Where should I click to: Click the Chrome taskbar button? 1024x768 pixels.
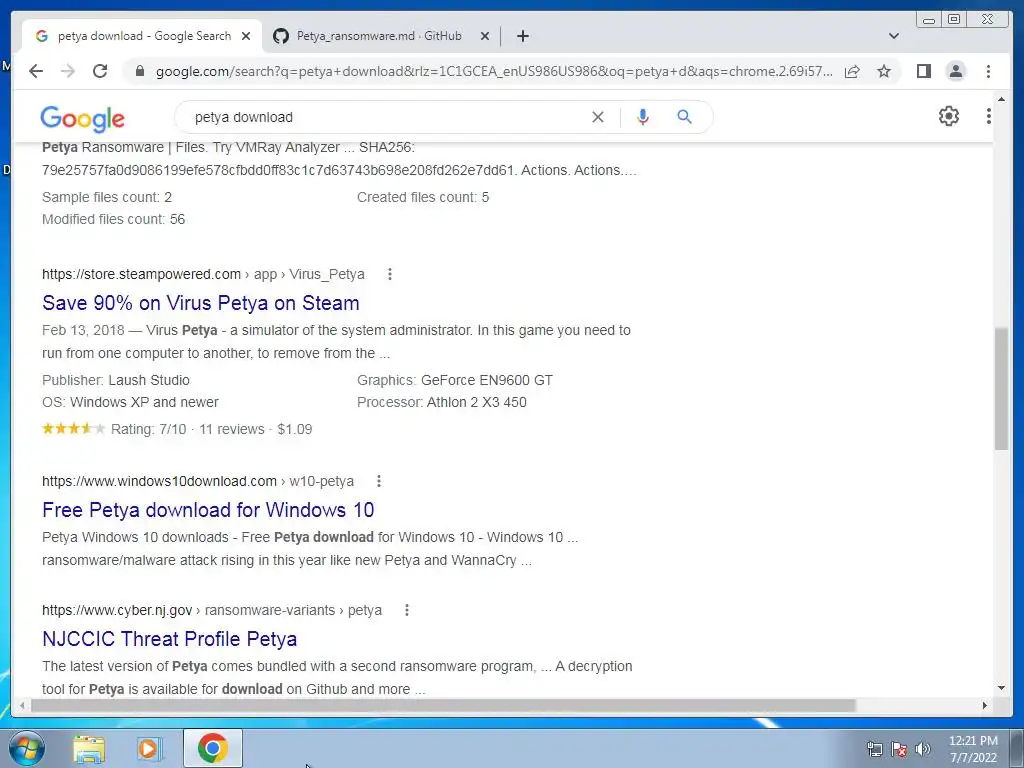(x=213, y=748)
